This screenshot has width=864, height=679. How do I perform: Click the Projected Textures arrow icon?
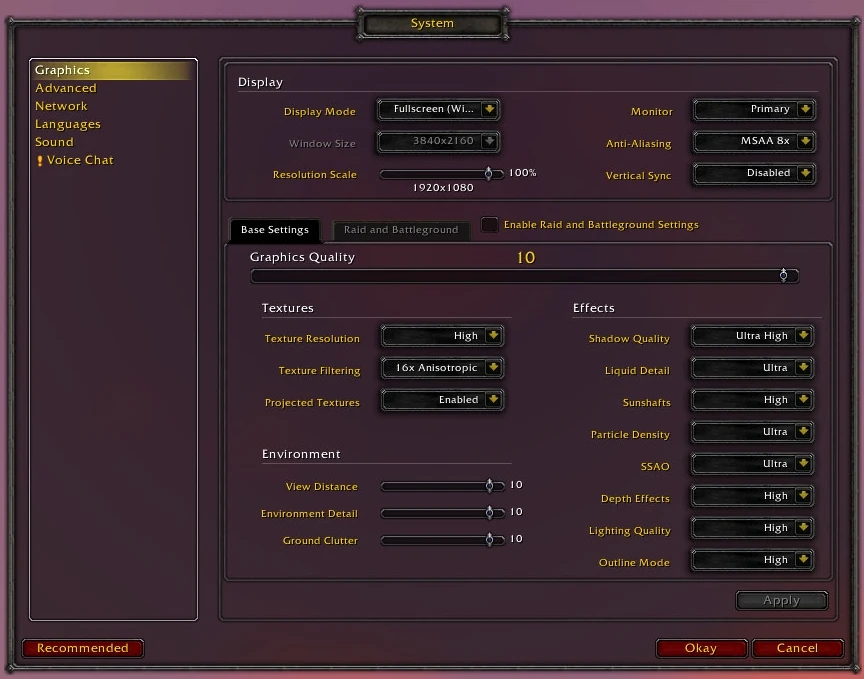click(493, 400)
